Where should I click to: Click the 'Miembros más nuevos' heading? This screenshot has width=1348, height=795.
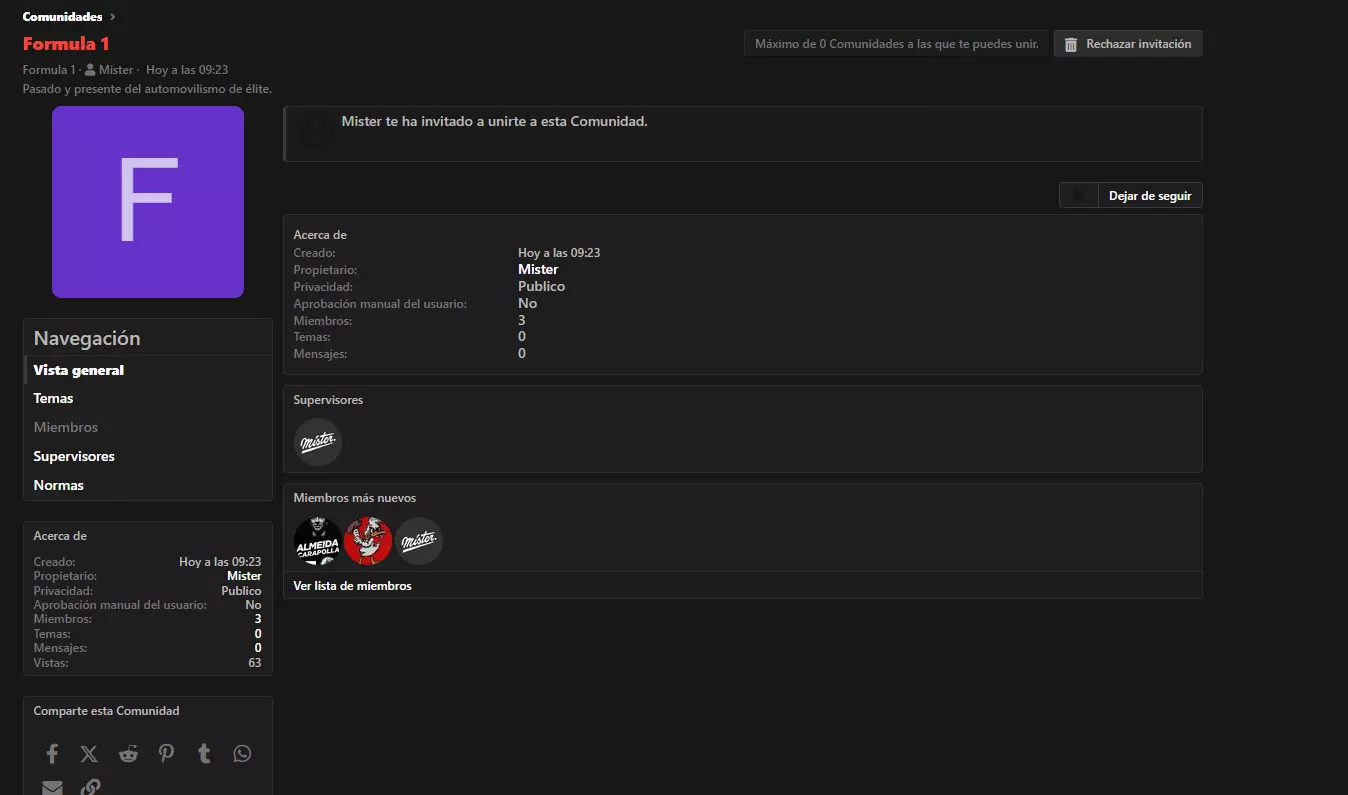pos(355,498)
